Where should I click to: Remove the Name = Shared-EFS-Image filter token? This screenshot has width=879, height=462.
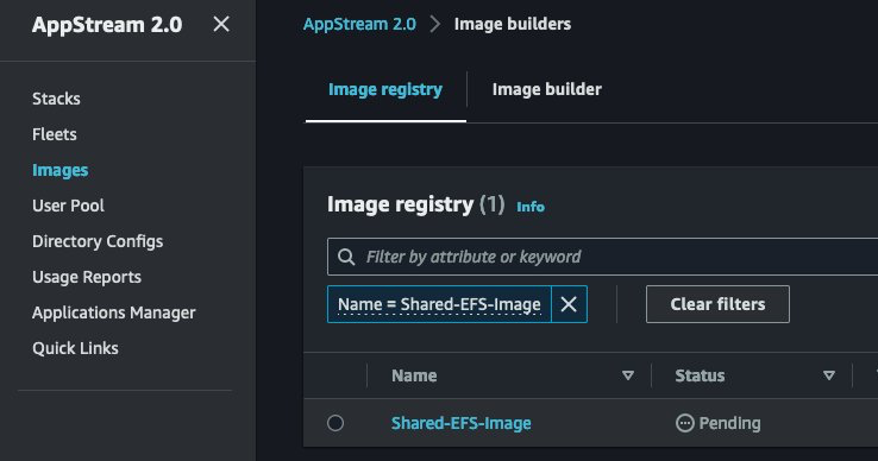click(569, 304)
